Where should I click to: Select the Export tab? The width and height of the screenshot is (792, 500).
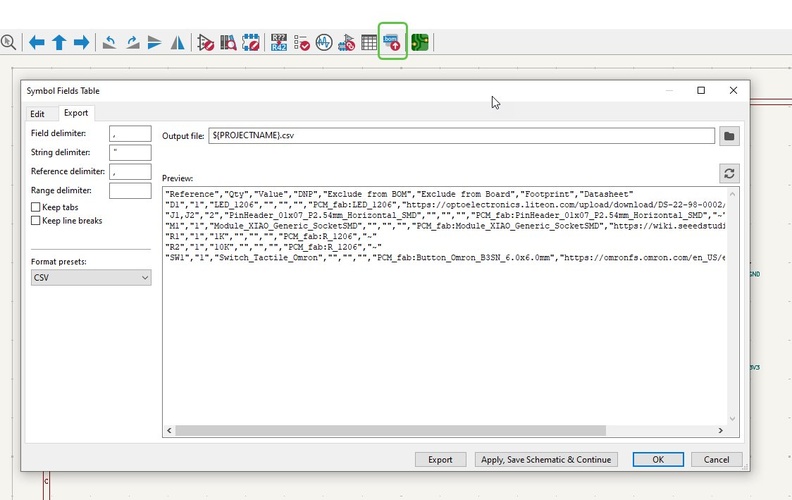click(76, 113)
